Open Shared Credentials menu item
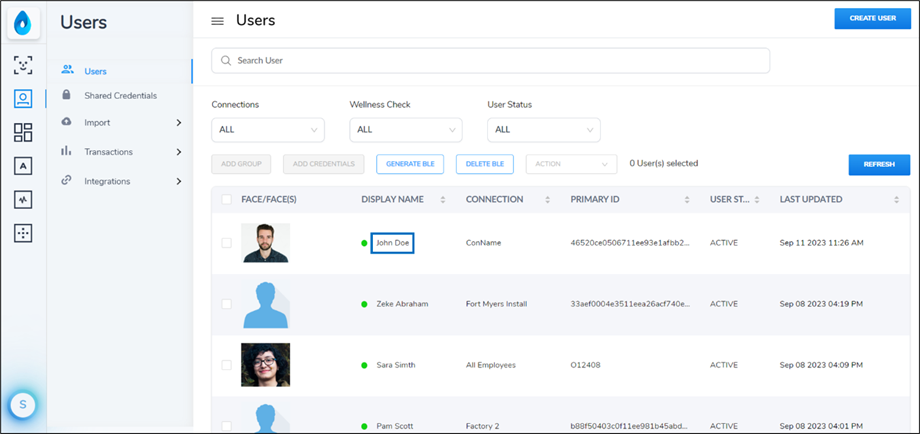Viewport: 920px width, 434px height. pos(120,95)
